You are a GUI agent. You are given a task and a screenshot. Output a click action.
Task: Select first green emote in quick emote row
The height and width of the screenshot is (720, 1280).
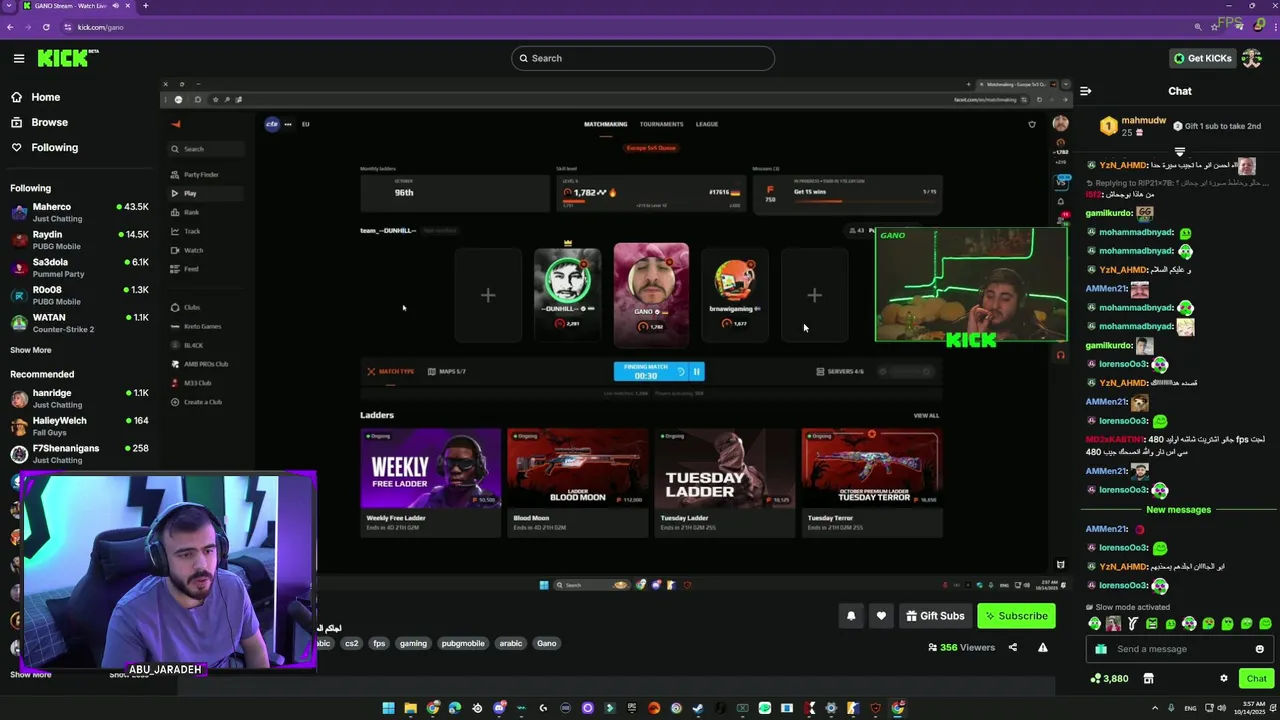point(1094,624)
